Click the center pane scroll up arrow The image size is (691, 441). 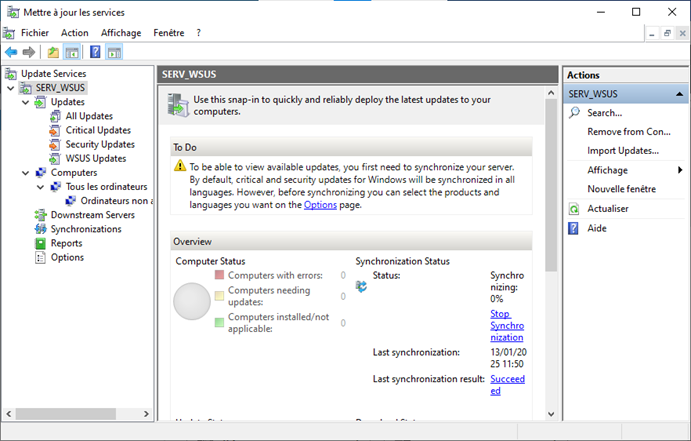pyautogui.click(x=551, y=93)
